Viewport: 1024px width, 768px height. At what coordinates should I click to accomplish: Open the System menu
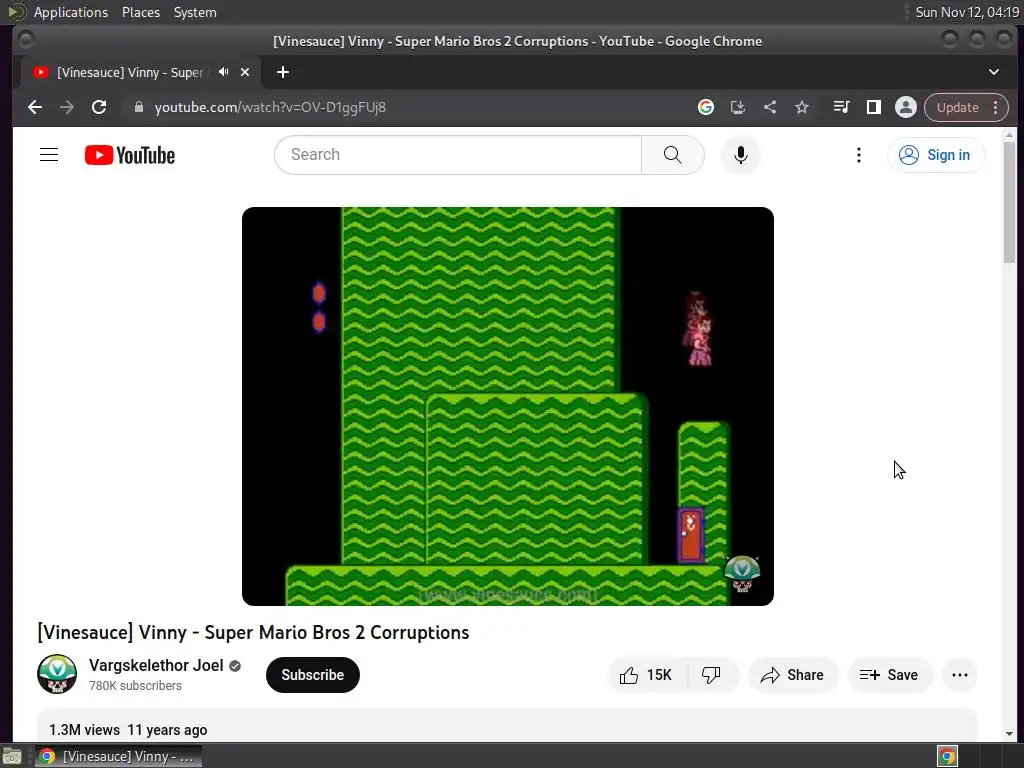click(x=195, y=12)
